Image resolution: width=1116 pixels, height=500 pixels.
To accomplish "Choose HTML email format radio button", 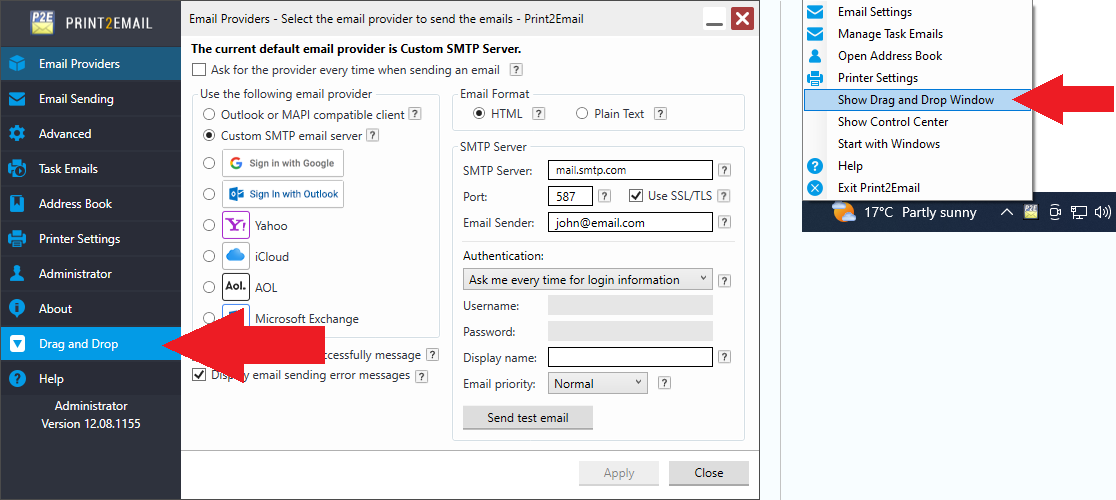I will (x=479, y=114).
